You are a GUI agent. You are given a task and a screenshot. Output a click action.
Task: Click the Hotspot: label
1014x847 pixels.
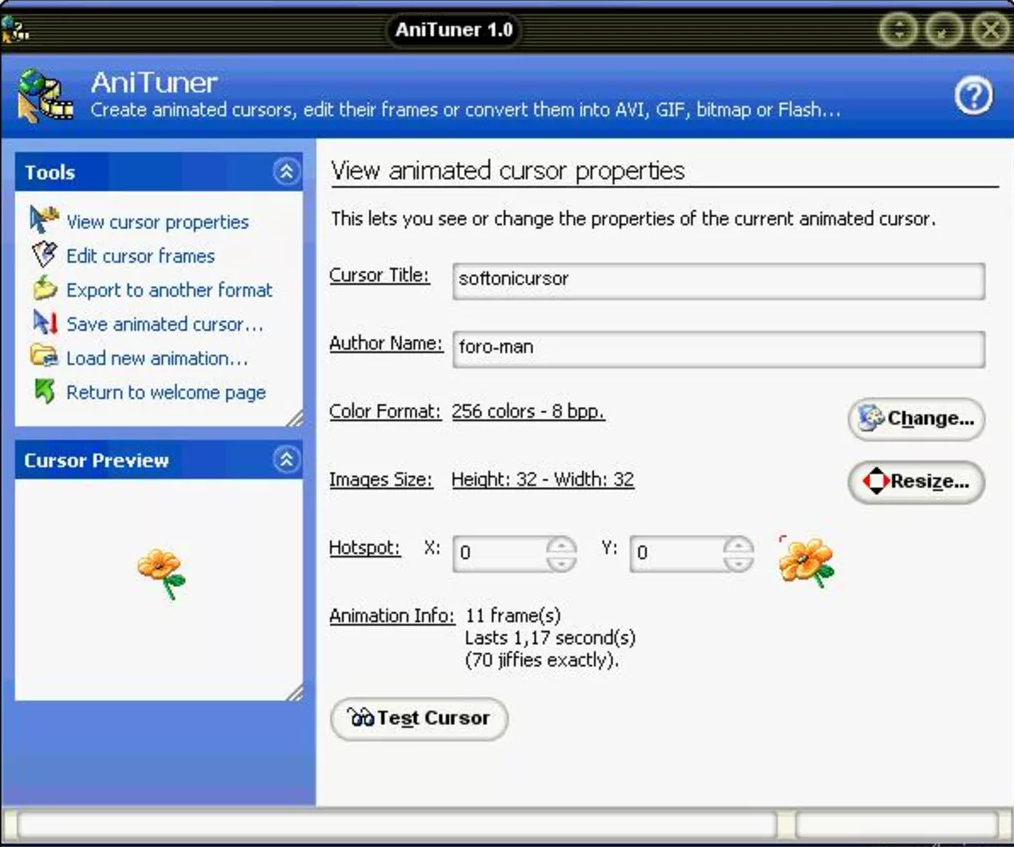(365, 548)
